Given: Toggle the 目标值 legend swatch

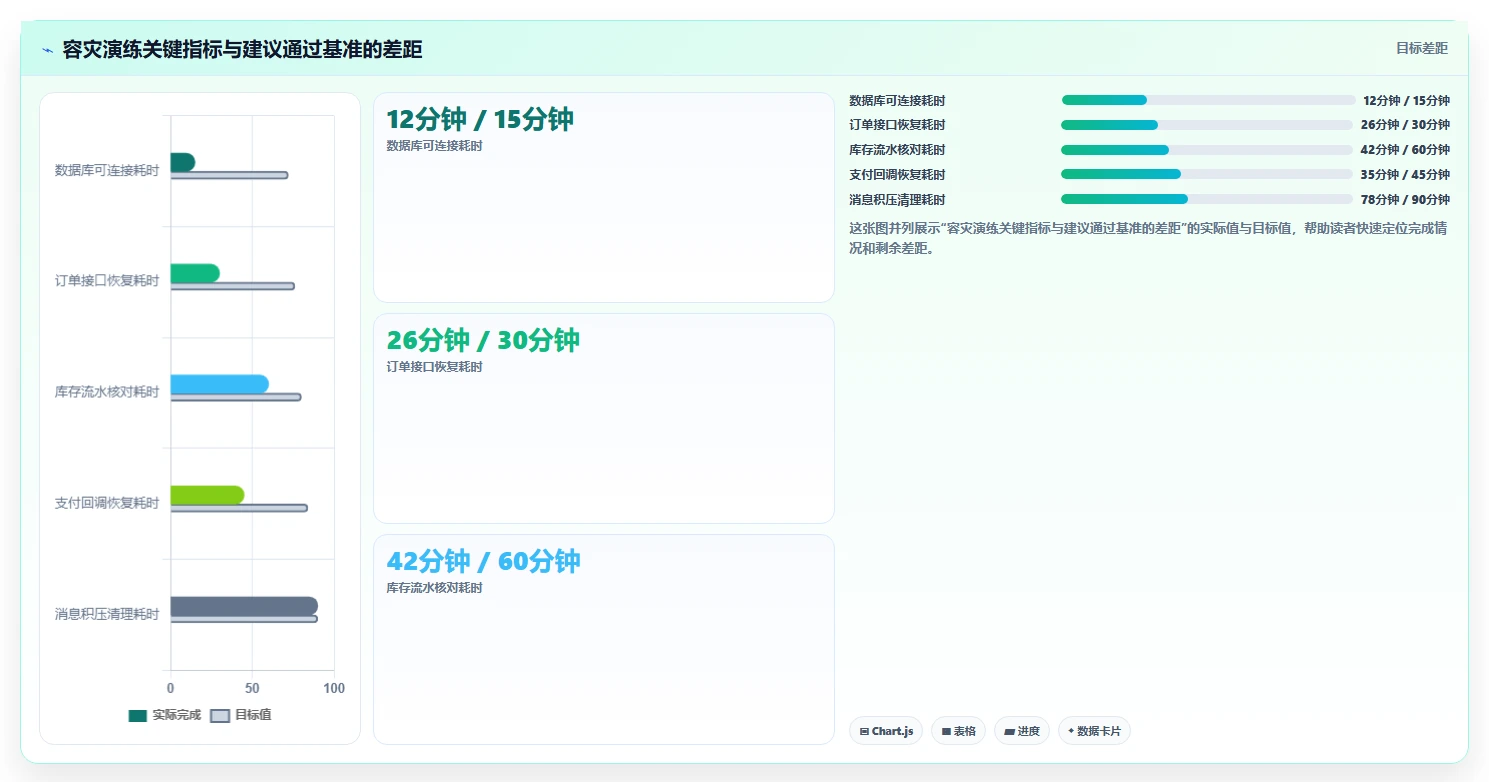Looking at the screenshot, I should pyautogui.click(x=220, y=716).
